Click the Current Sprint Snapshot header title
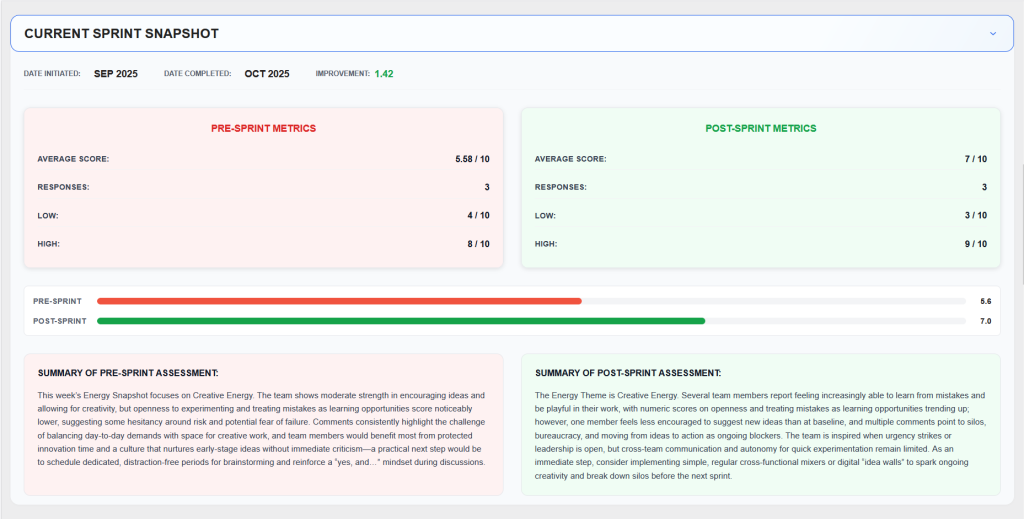 [x=121, y=34]
